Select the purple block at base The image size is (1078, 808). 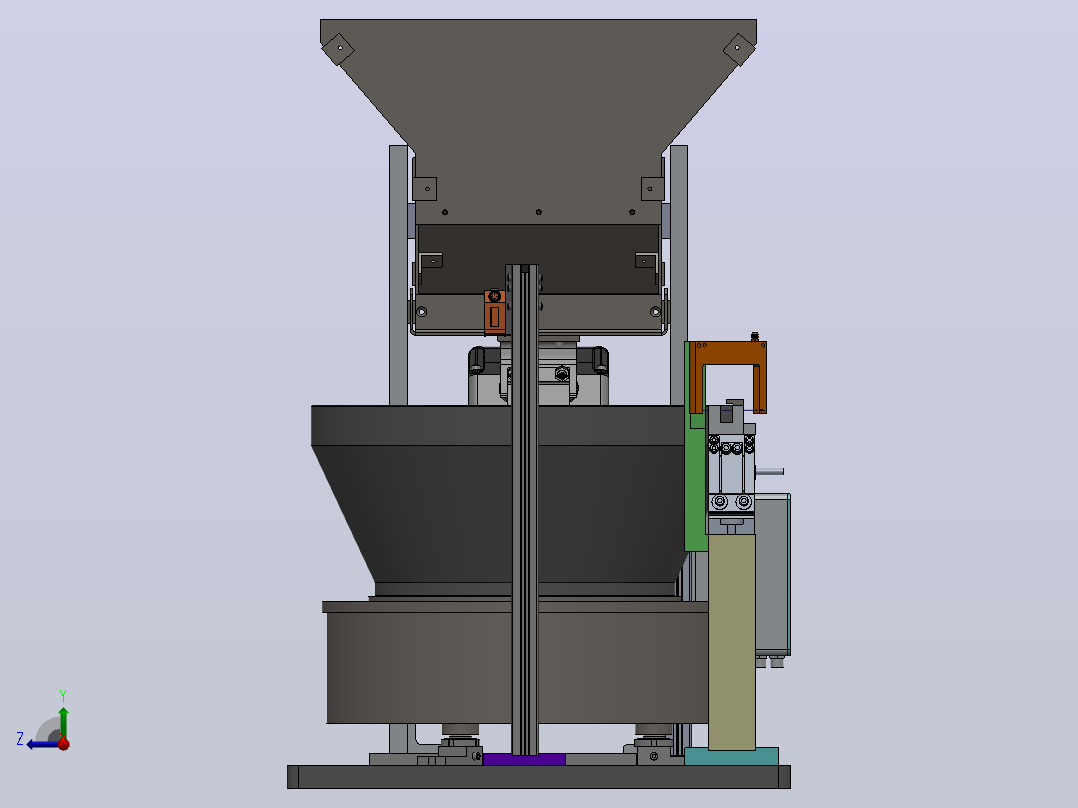524,759
